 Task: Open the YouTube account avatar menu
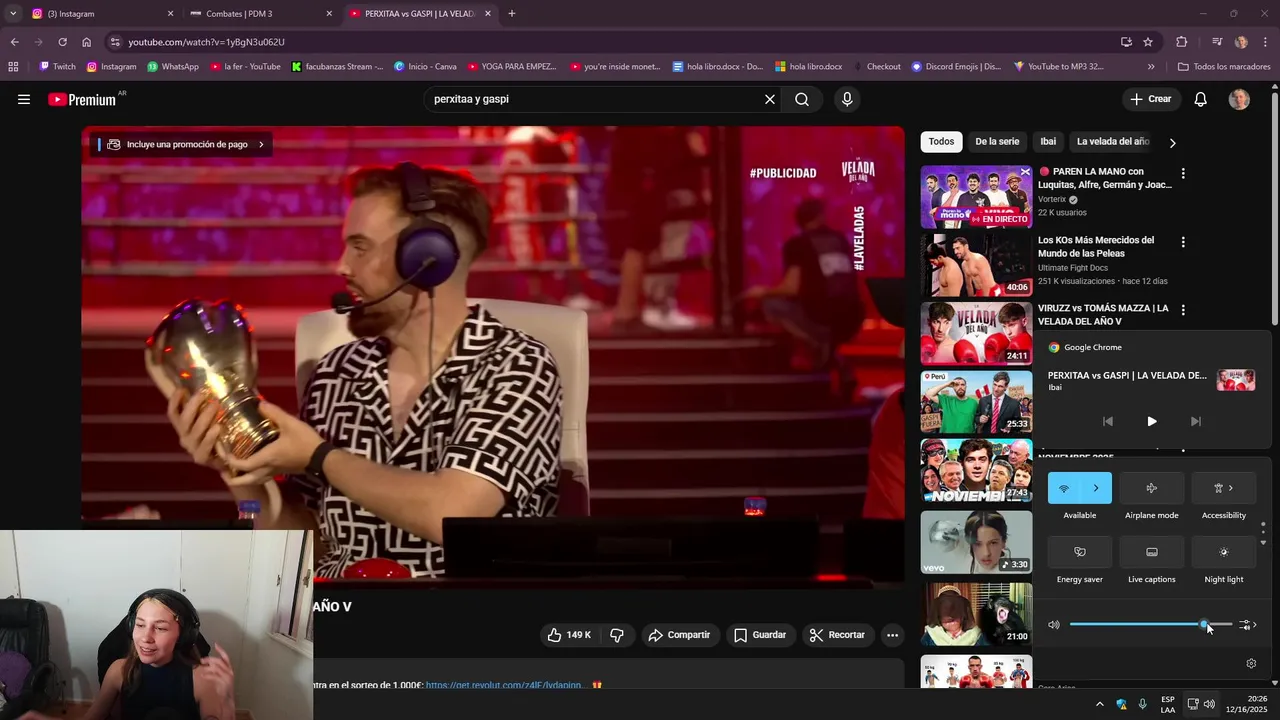tap(1239, 99)
